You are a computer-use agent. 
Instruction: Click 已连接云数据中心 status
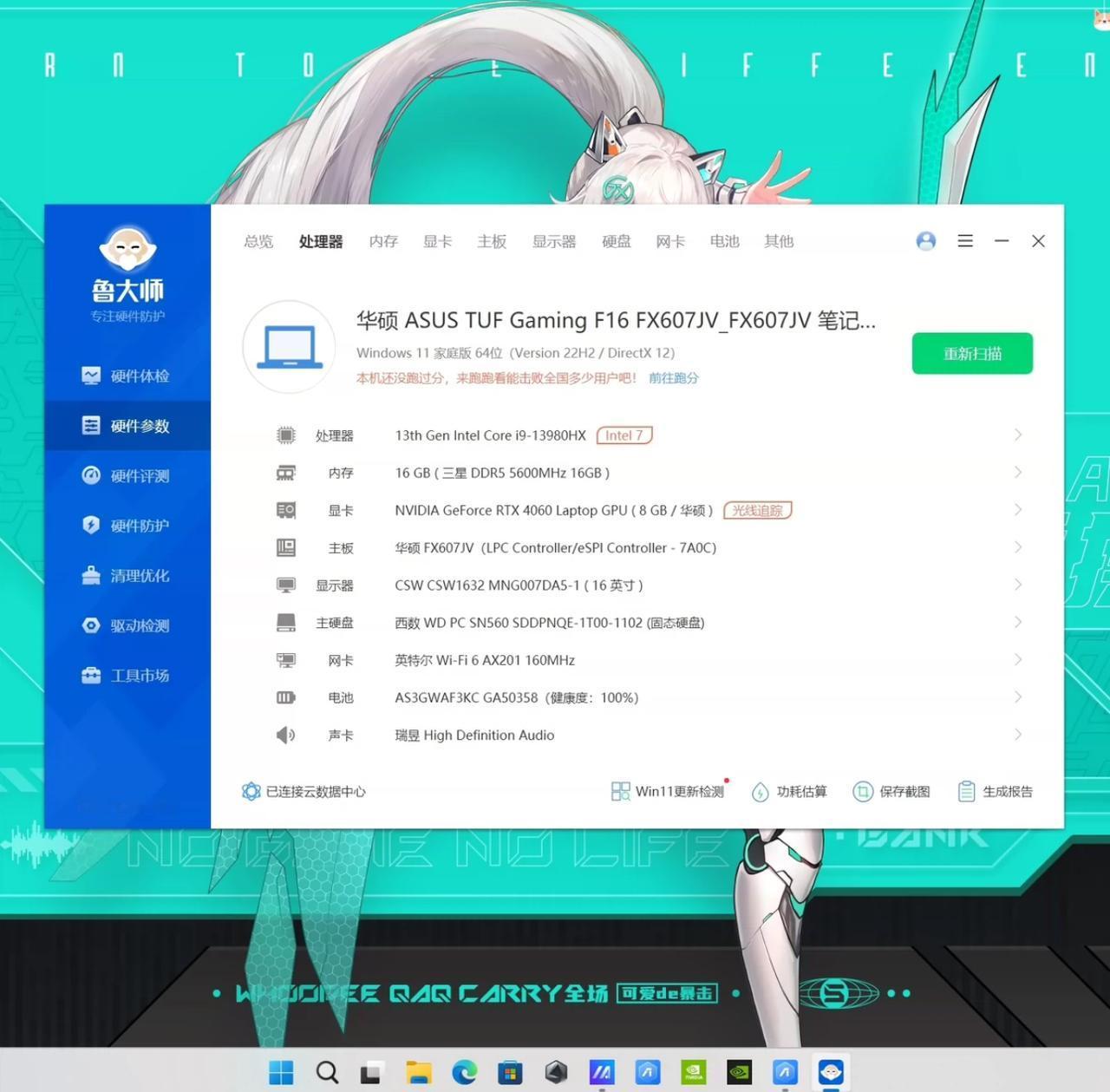[304, 791]
